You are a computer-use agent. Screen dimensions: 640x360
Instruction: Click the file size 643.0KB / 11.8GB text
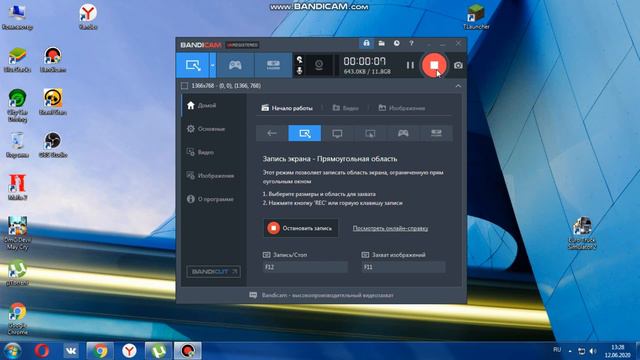tap(367, 72)
